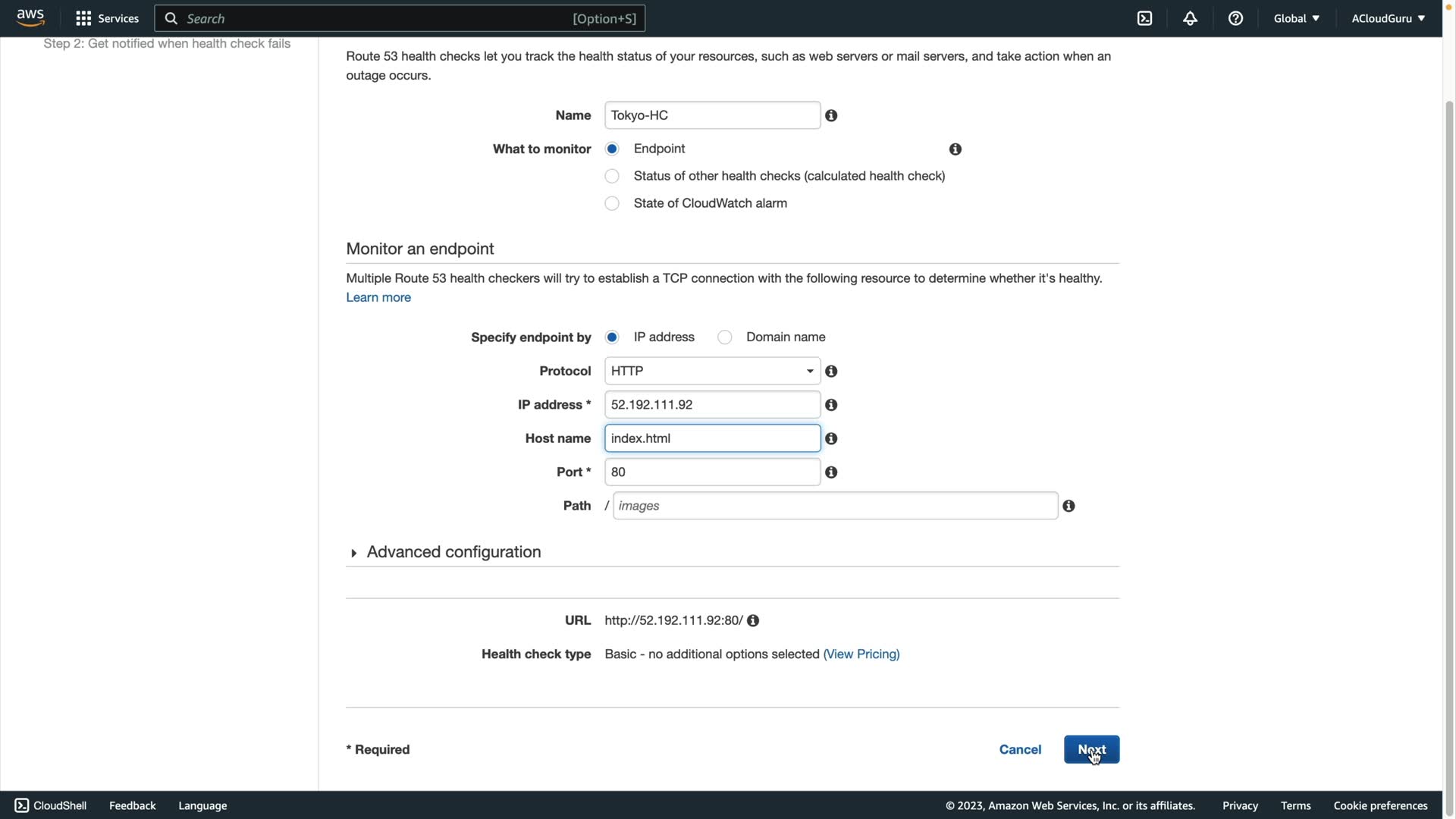Click info icon next to Name field
1456x819 pixels.
pos(831,116)
